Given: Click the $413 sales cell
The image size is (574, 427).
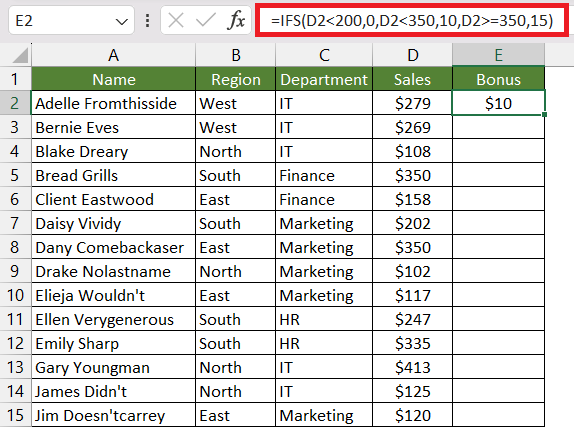Looking at the screenshot, I should point(412,367).
